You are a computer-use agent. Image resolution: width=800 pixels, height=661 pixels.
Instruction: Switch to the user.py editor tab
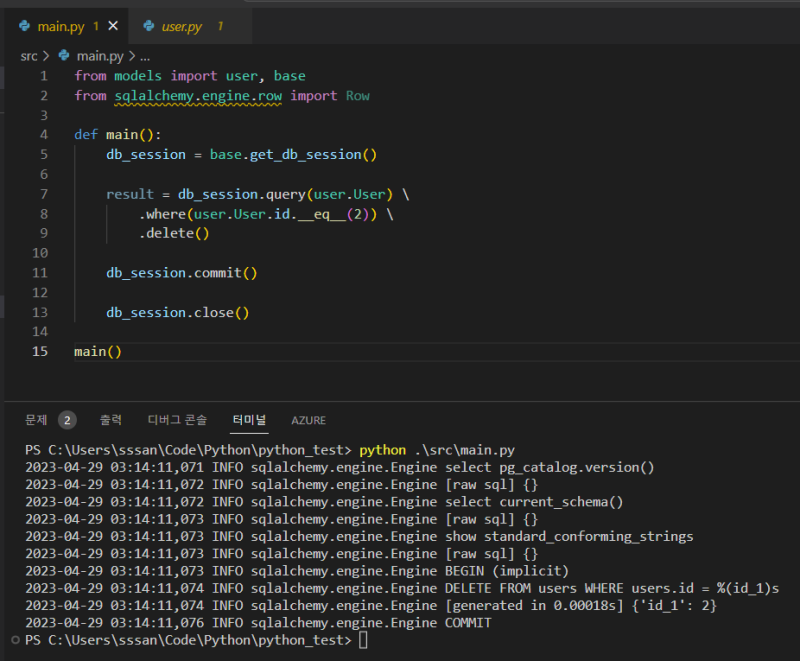point(181,25)
